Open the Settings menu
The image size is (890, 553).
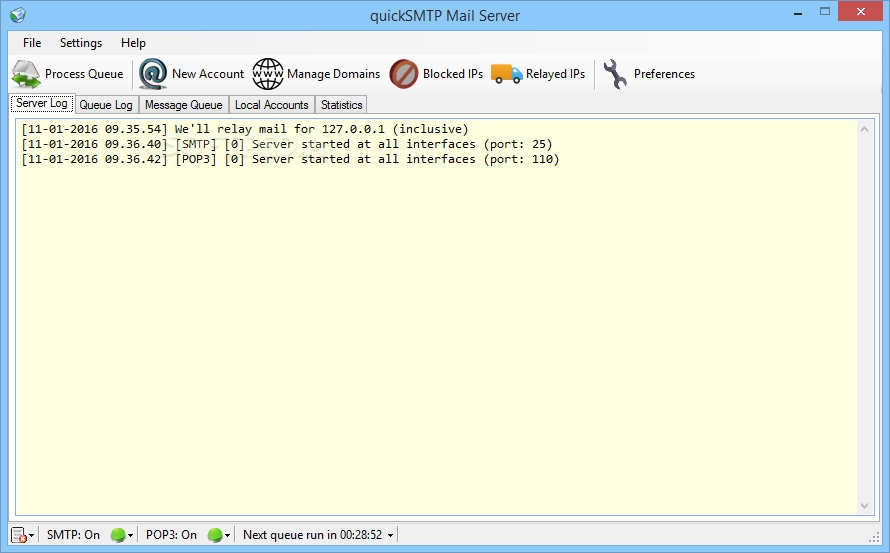coord(81,43)
